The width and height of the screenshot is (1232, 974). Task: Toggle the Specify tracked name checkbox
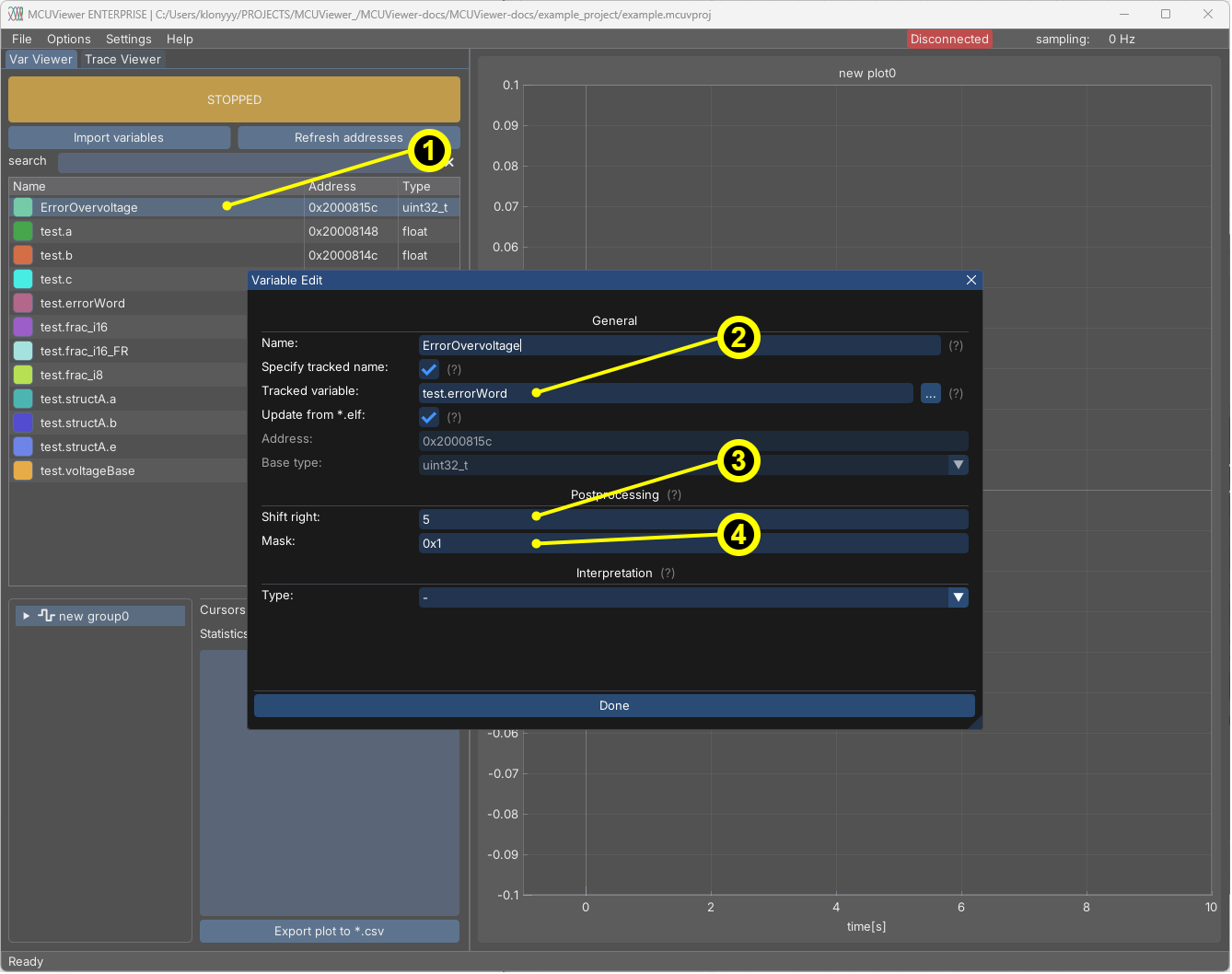coord(429,370)
